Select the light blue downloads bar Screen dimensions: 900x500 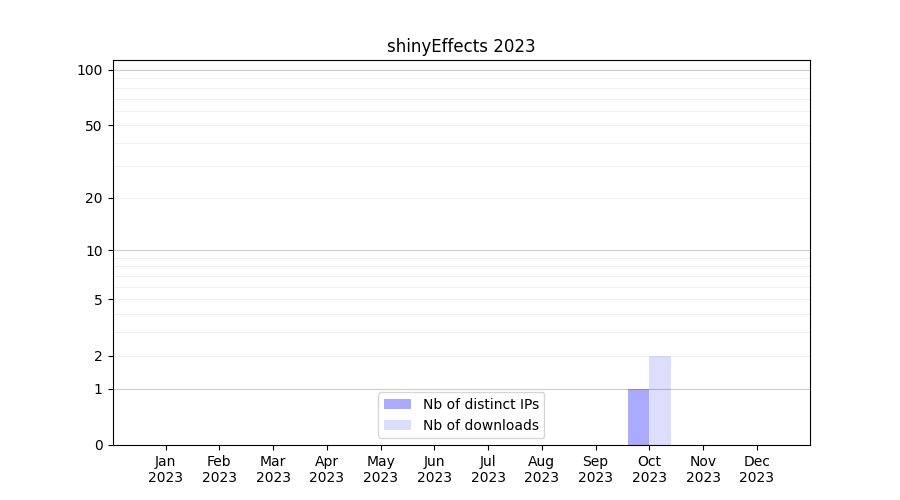click(660, 400)
